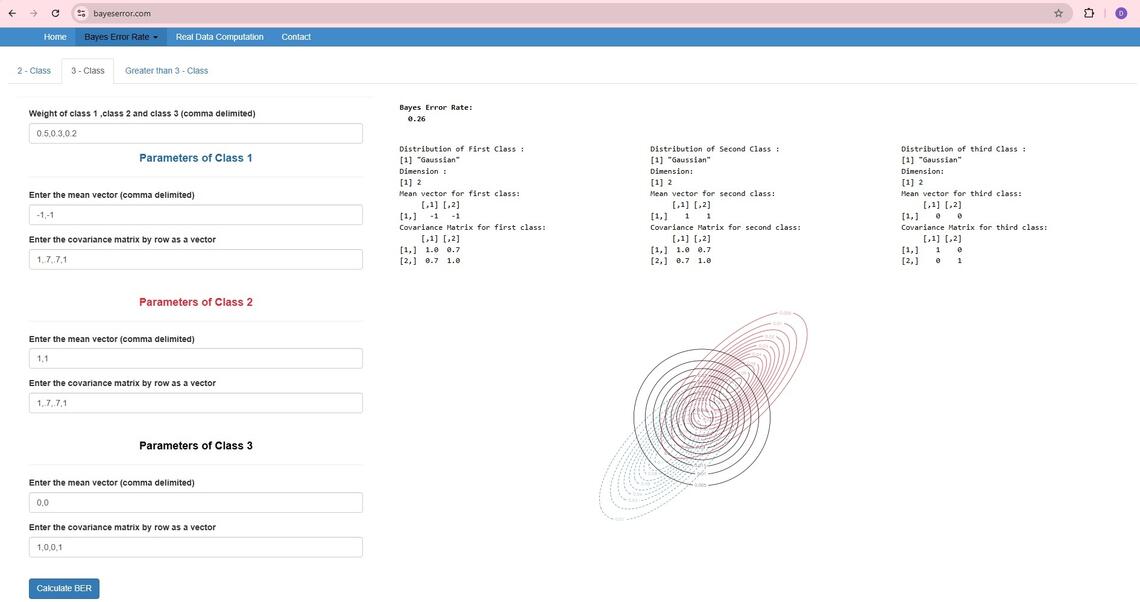Open the browser extensions puzzle icon
1140x602 pixels.
[1089, 13]
